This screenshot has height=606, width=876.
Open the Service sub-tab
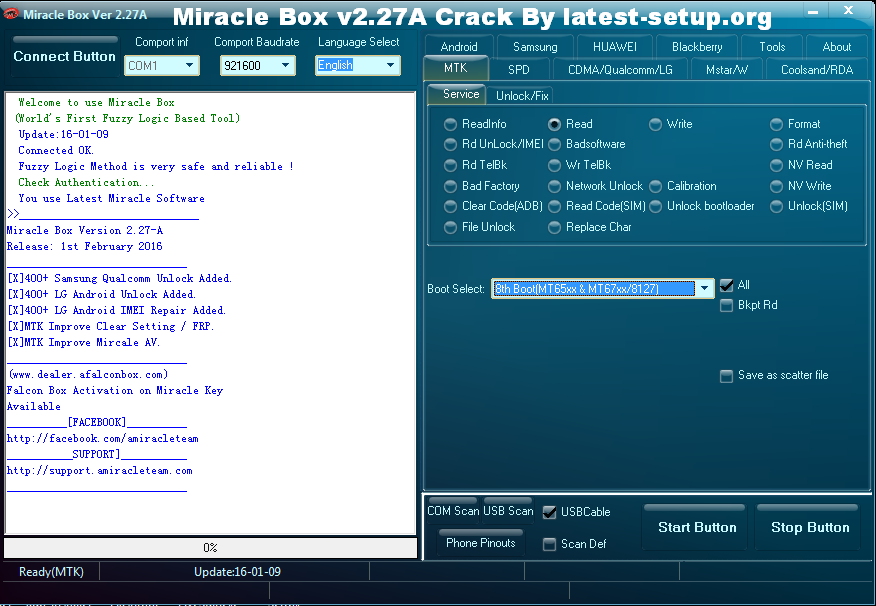coord(457,94)
